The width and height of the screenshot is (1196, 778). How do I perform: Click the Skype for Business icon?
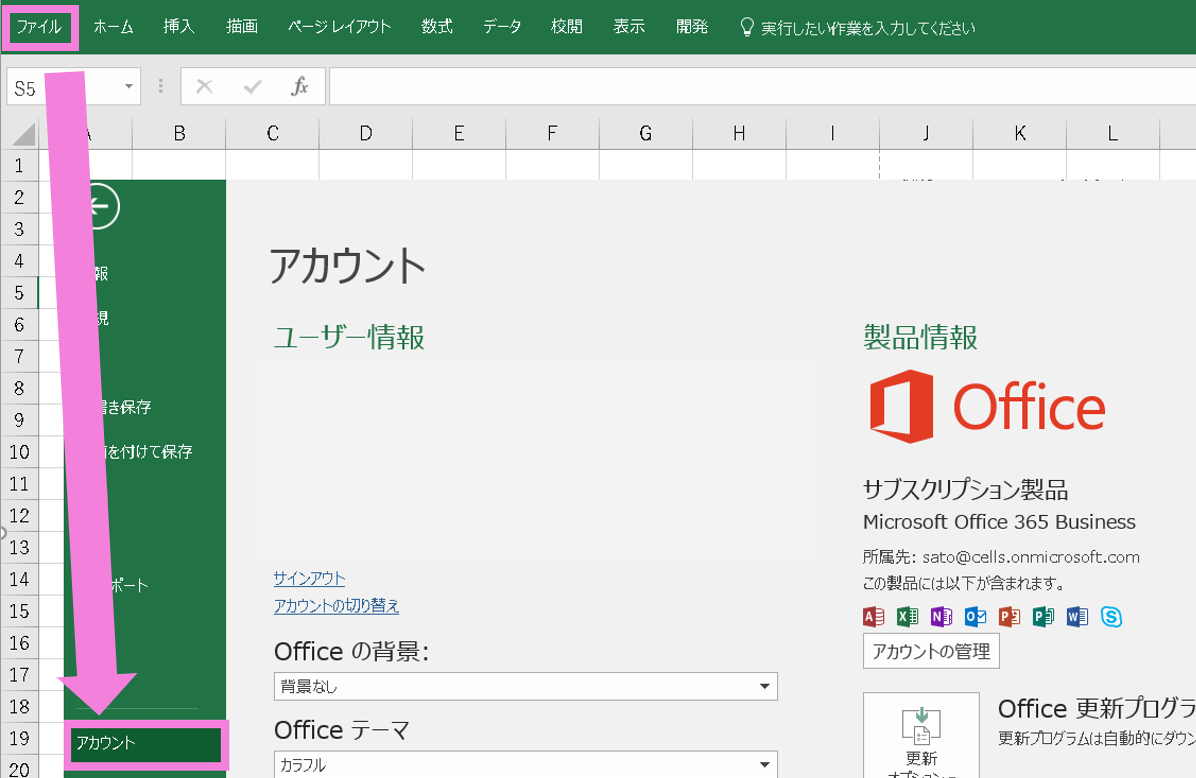1111,617
